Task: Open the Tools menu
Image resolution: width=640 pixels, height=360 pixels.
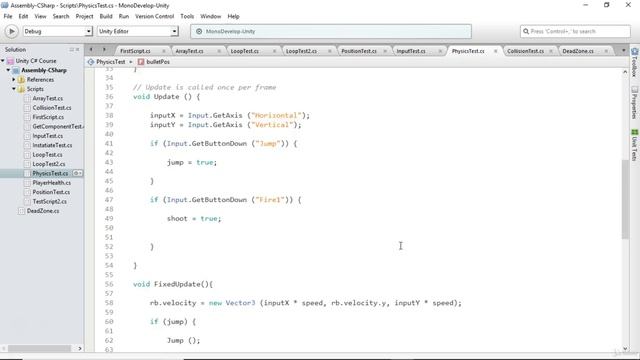Action: click(187, 16)
